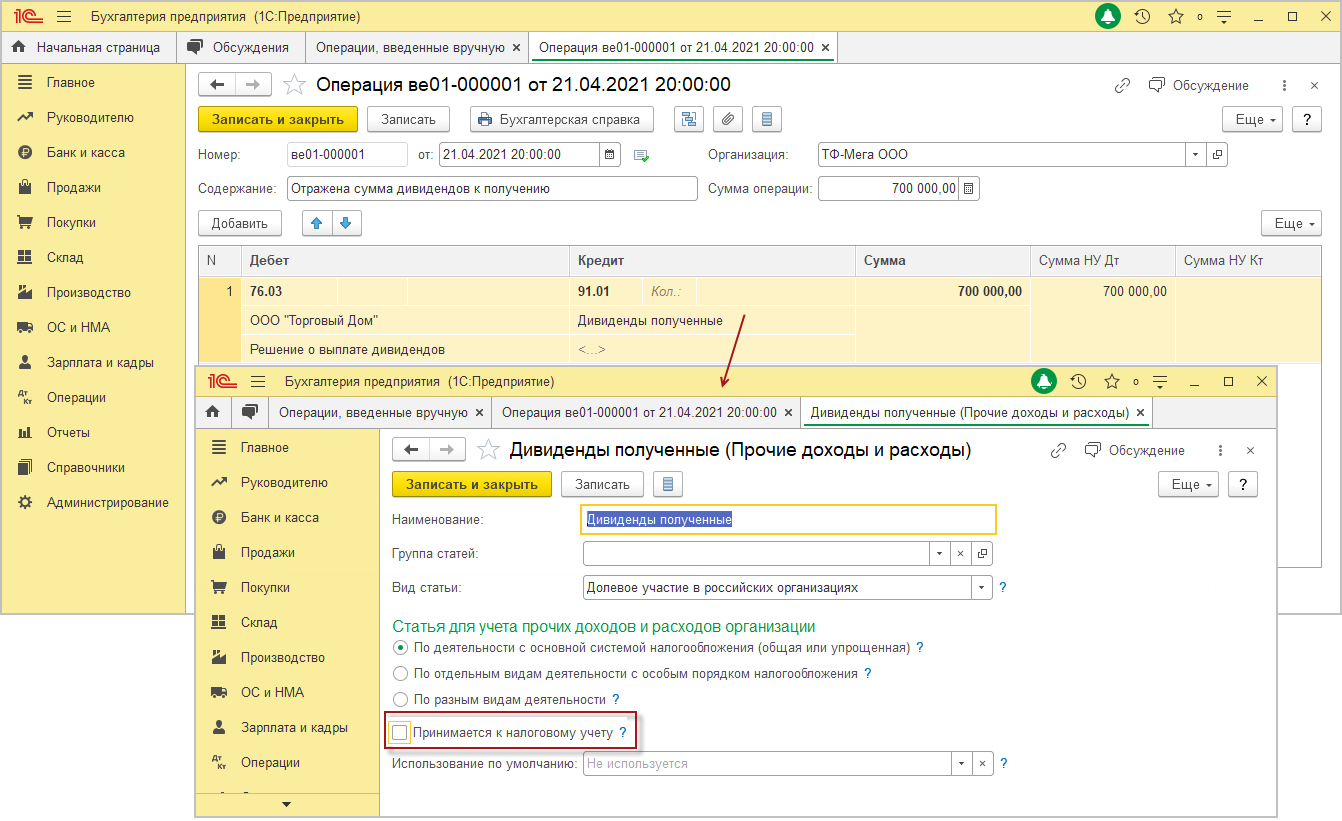Click green document posting status icon

641,155
